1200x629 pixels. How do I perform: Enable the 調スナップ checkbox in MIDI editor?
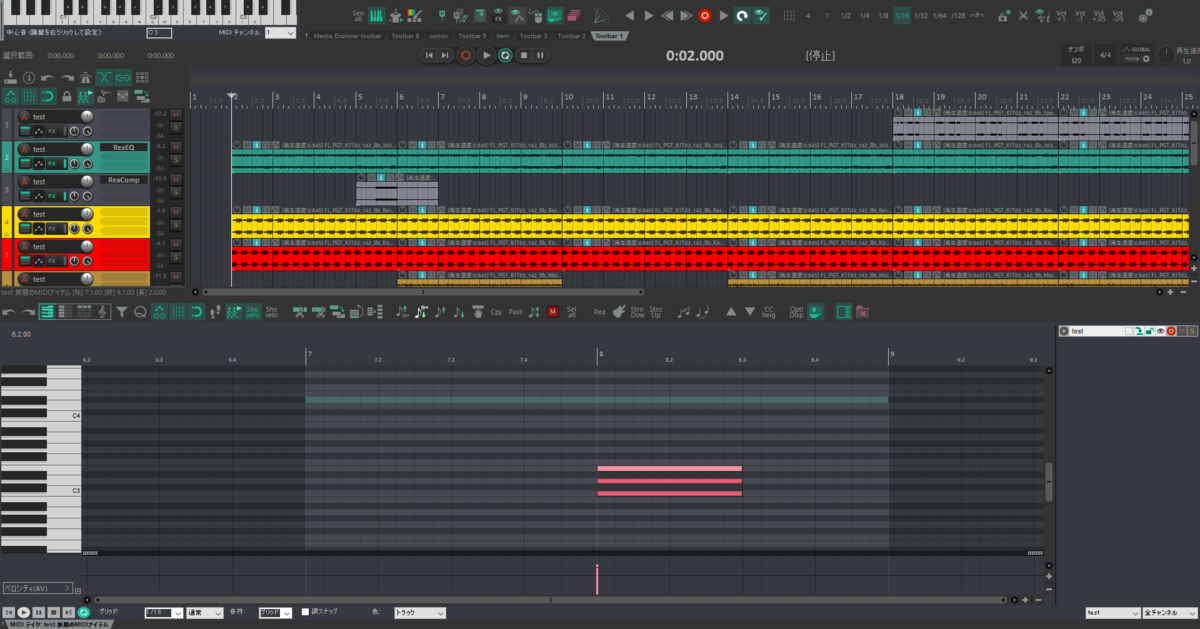305,612
